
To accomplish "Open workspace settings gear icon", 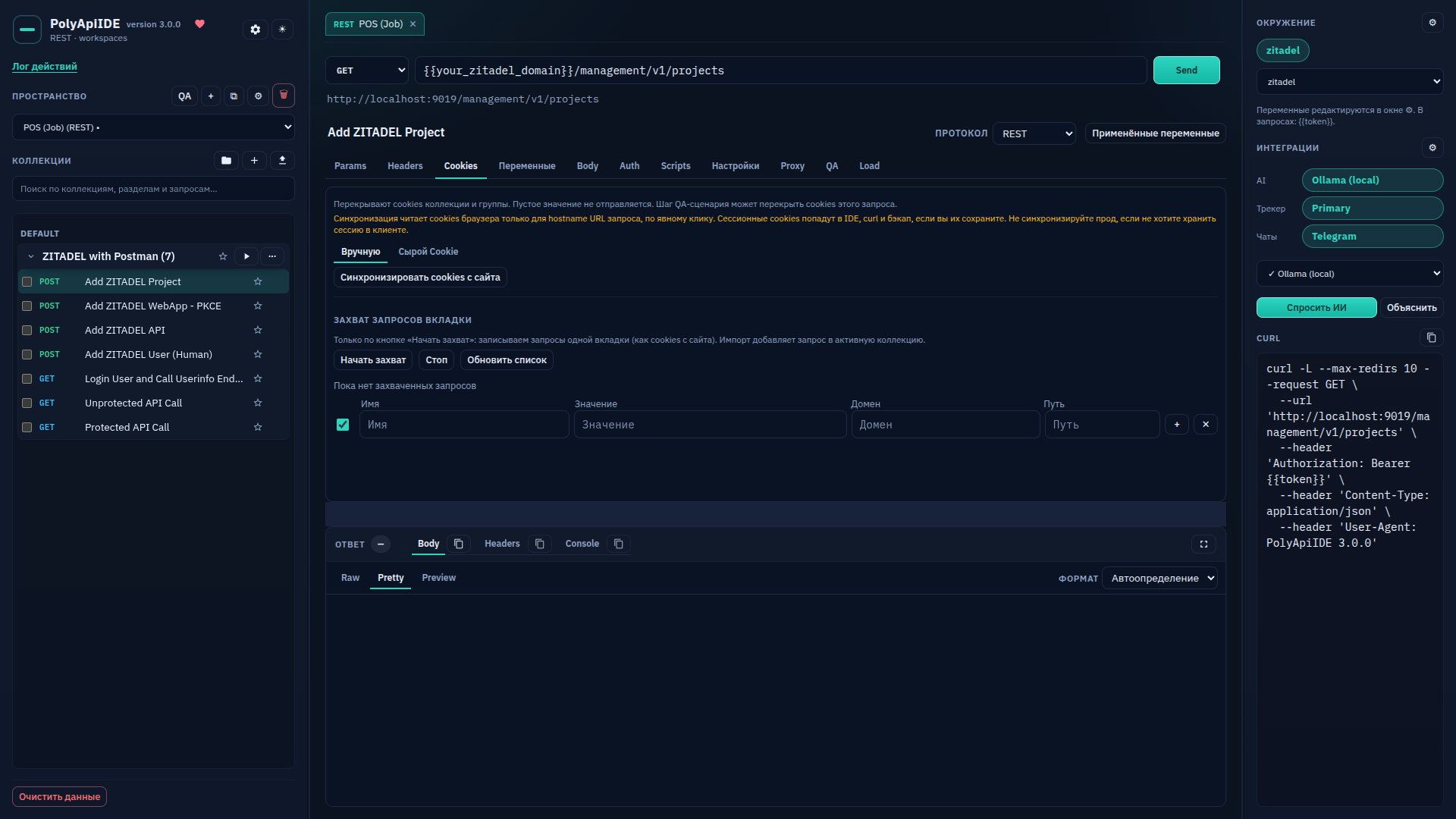I will (258, 96).
